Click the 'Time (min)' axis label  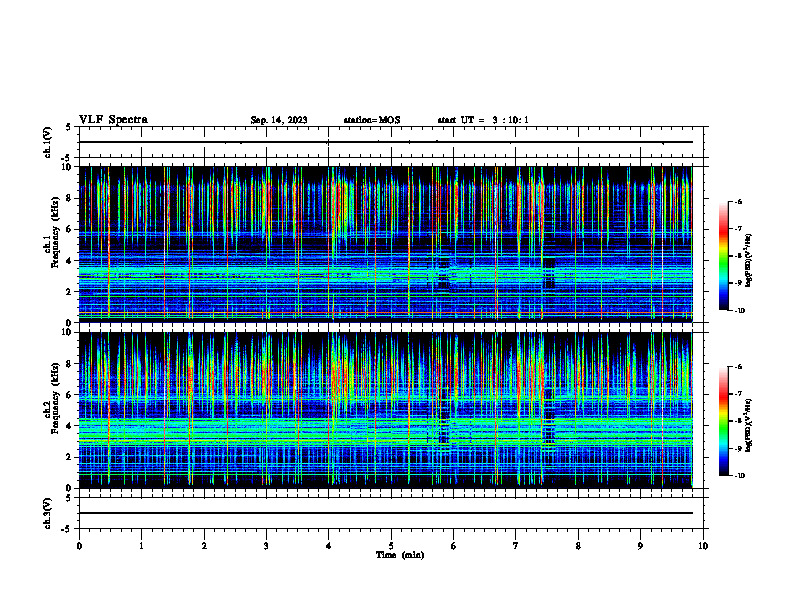point(400,555)
